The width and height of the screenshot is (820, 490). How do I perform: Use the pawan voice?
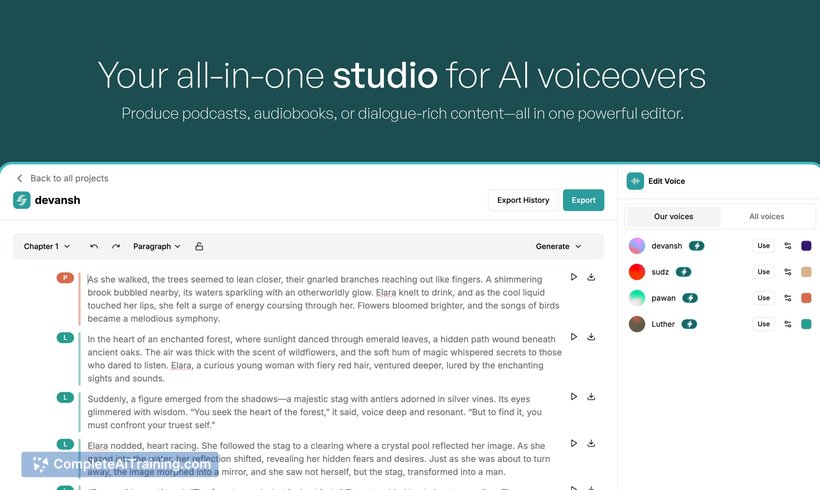(x=764, y=298)
